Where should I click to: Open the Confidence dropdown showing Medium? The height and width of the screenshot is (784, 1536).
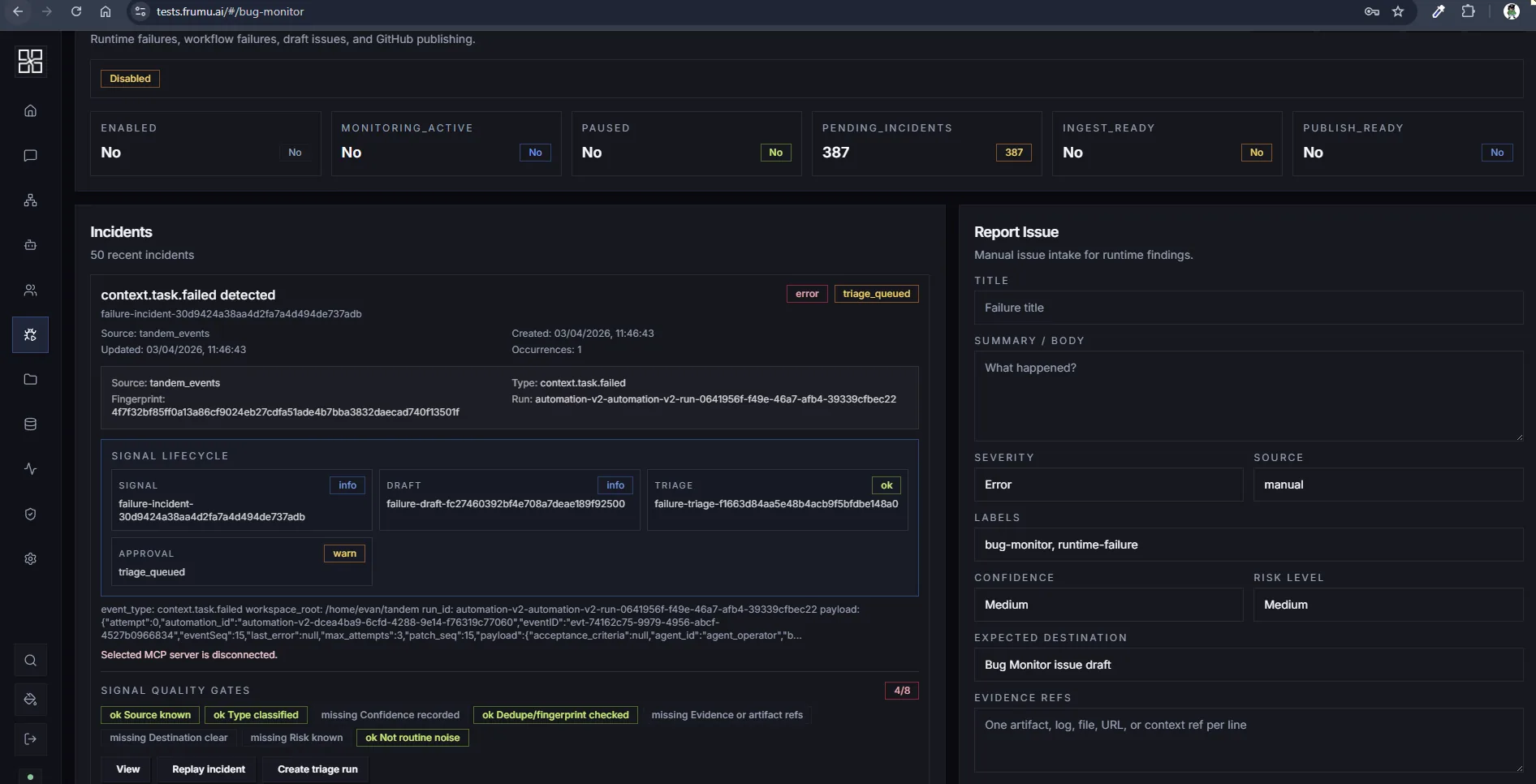(x=1108, y=605)
